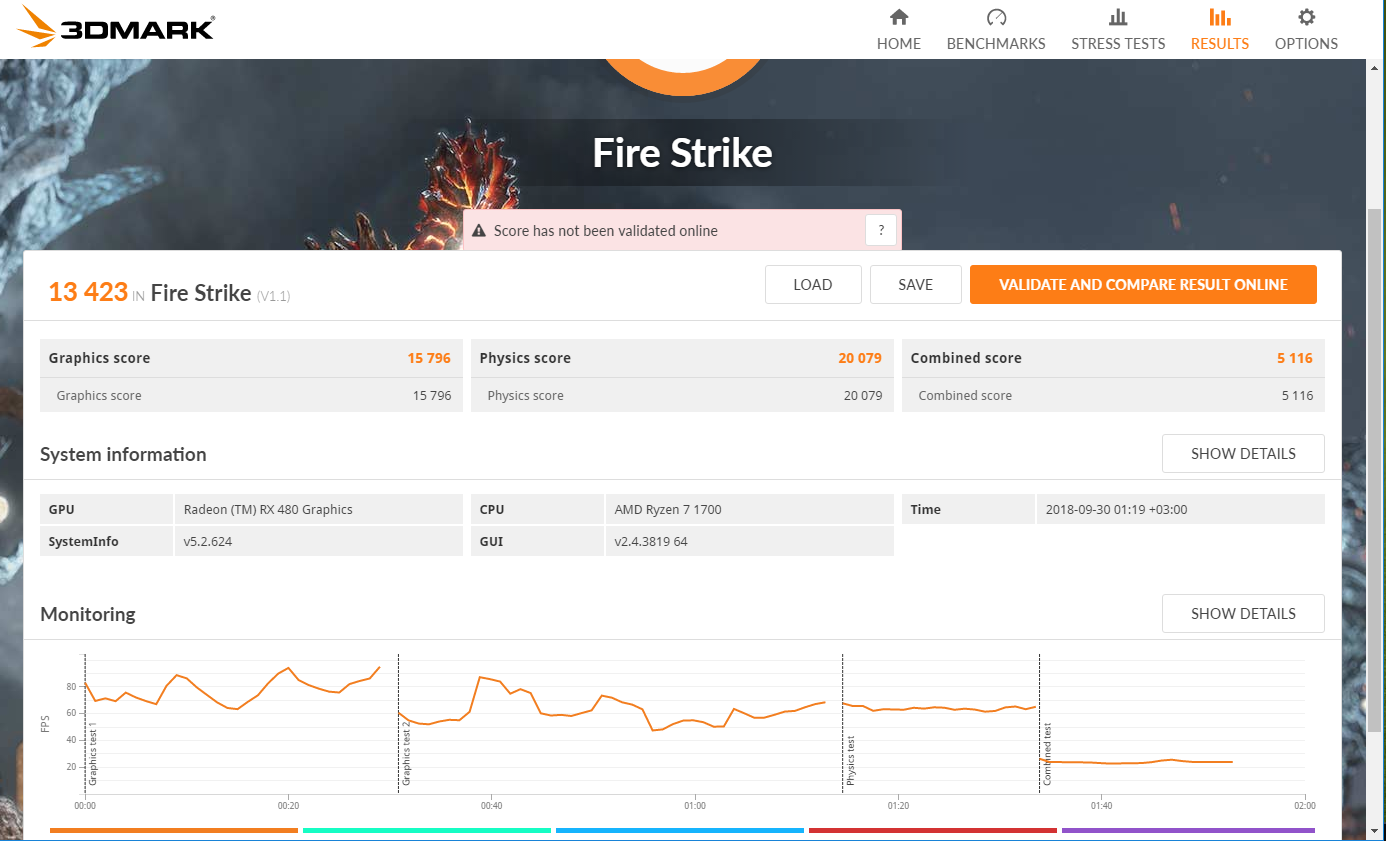Show details for System information
The height and width of the screenshot is (841, 1386).
pos(1243,454)
